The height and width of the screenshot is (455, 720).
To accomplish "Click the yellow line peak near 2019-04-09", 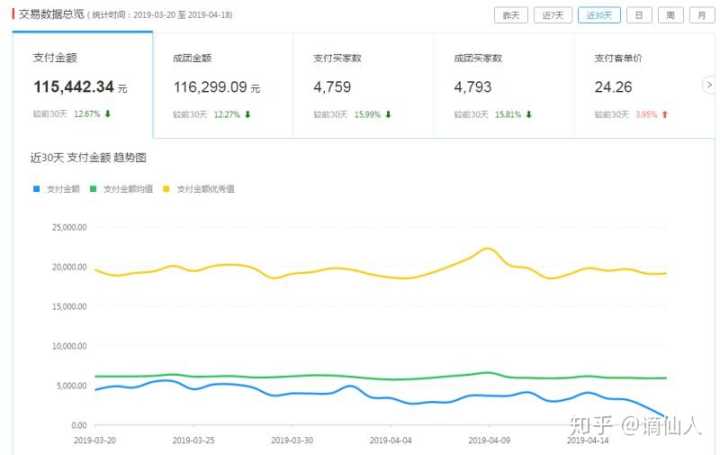I will pos(487,248).
